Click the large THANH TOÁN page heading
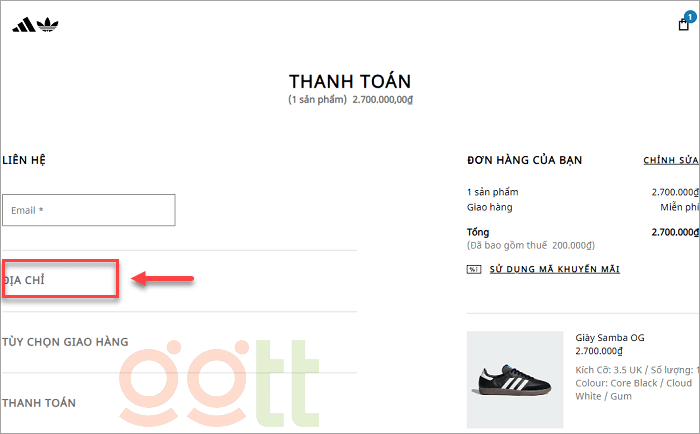This screenshot has height=434, width=700. point(350,81)
